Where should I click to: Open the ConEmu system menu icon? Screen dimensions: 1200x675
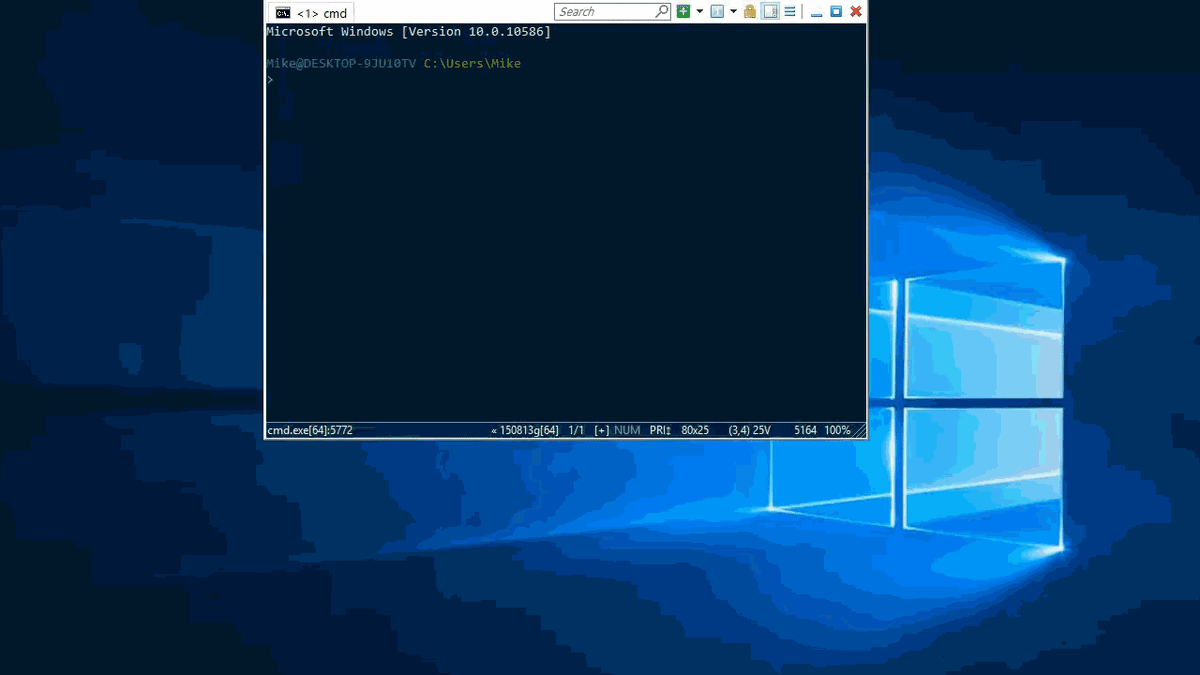(790, 12)
